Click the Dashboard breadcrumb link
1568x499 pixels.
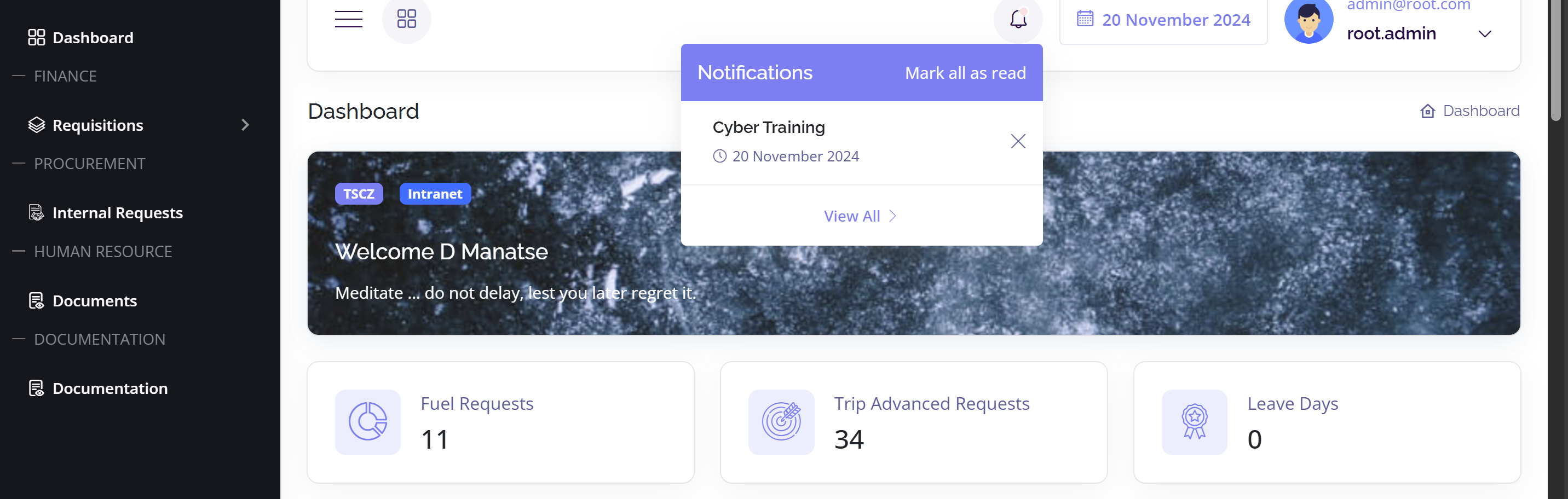(1480, 112)
